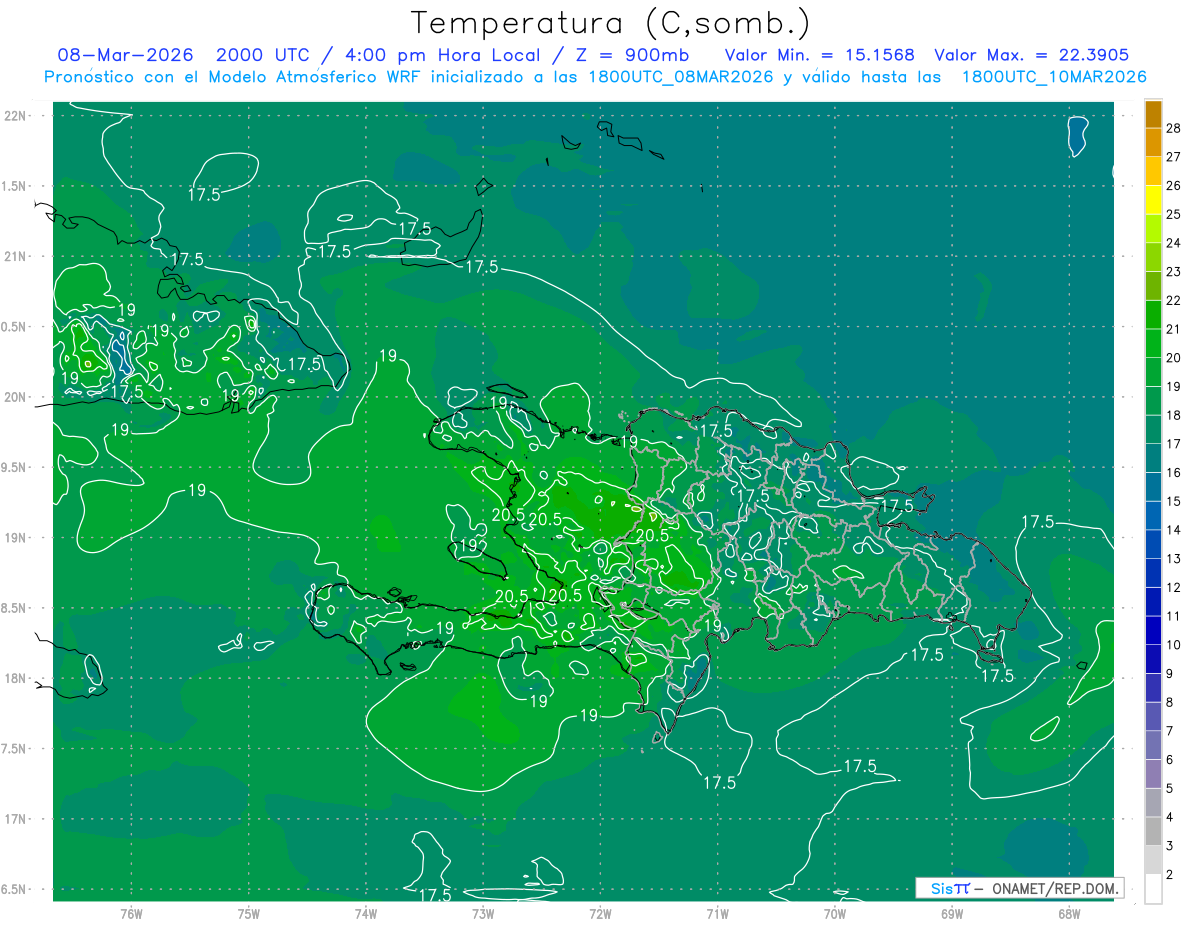Click the '69W' longitude axis label
Viewport: 1200px width, 927px height.
(x=952, y=913)
